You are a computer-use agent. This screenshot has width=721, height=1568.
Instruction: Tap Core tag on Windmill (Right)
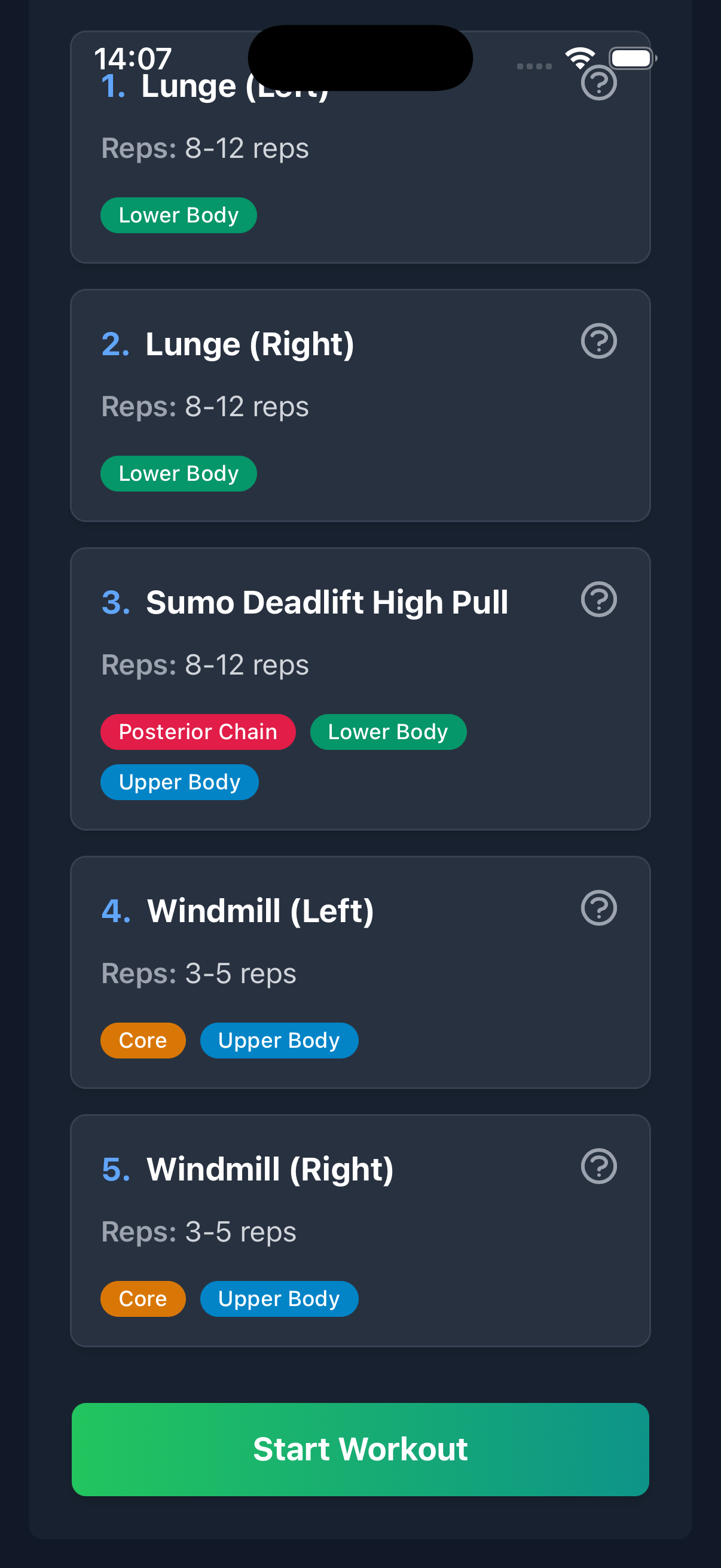coord(143,1298)
